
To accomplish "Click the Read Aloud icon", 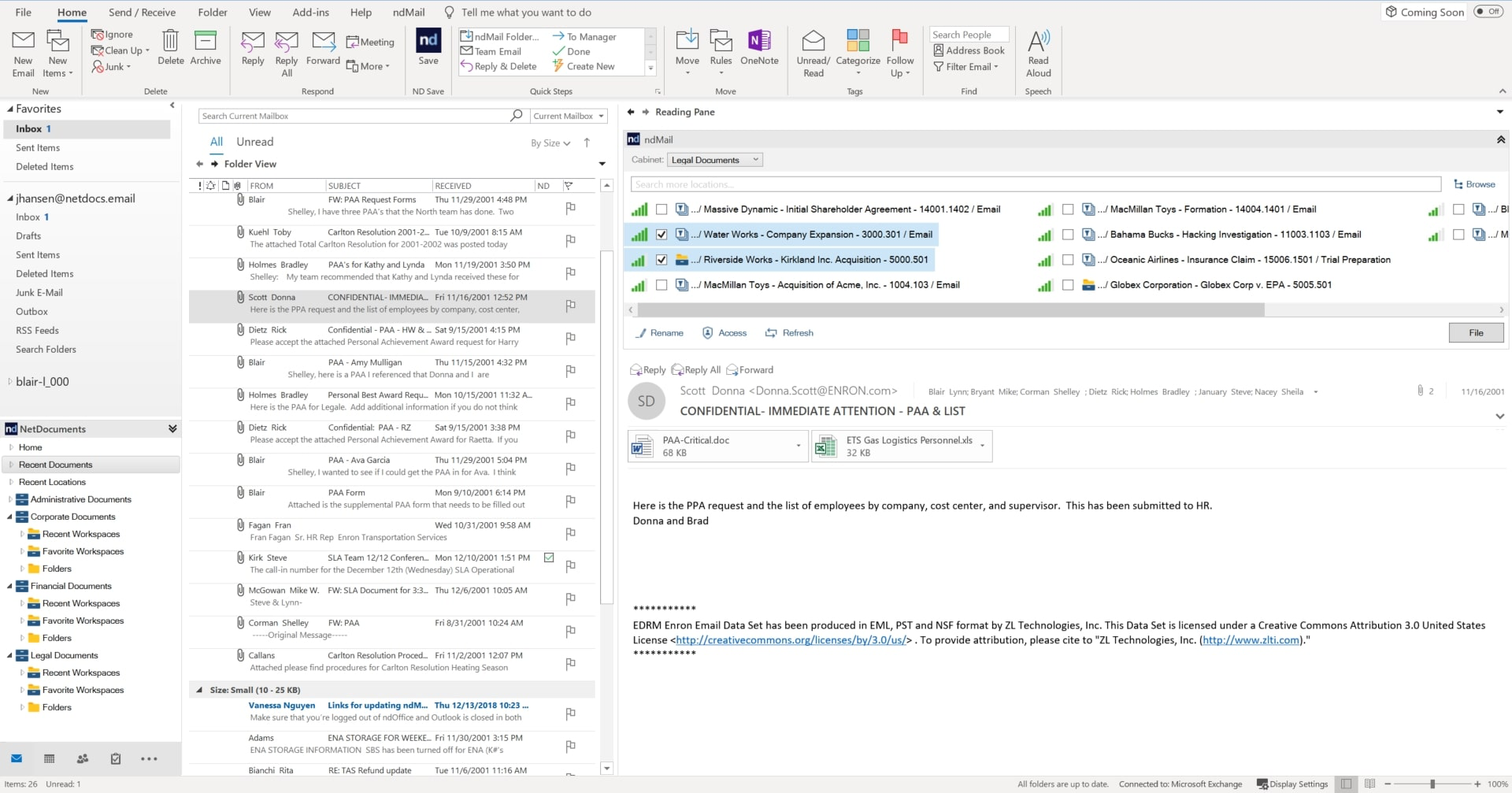I will pyautogui.click(x=1038, y=54).
